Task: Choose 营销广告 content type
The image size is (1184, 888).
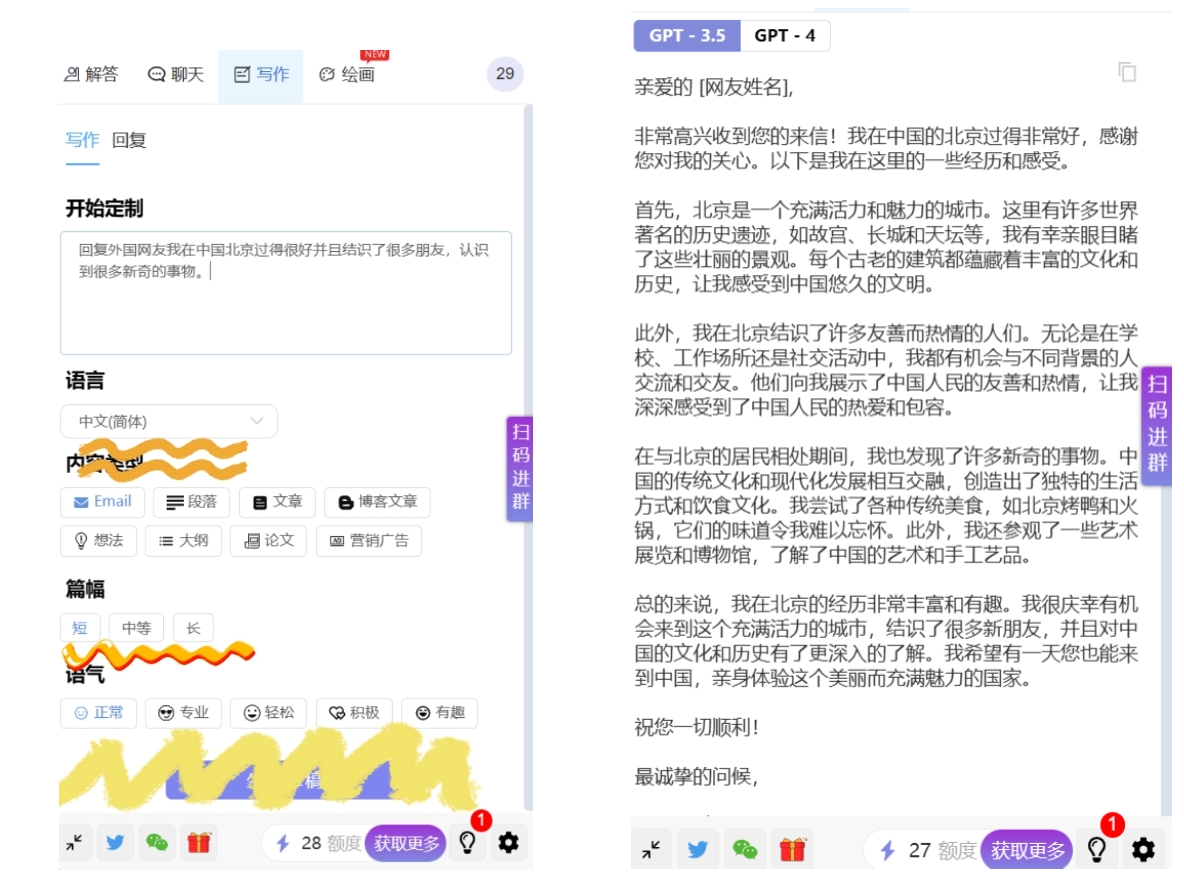Action: tap(368, 541)
